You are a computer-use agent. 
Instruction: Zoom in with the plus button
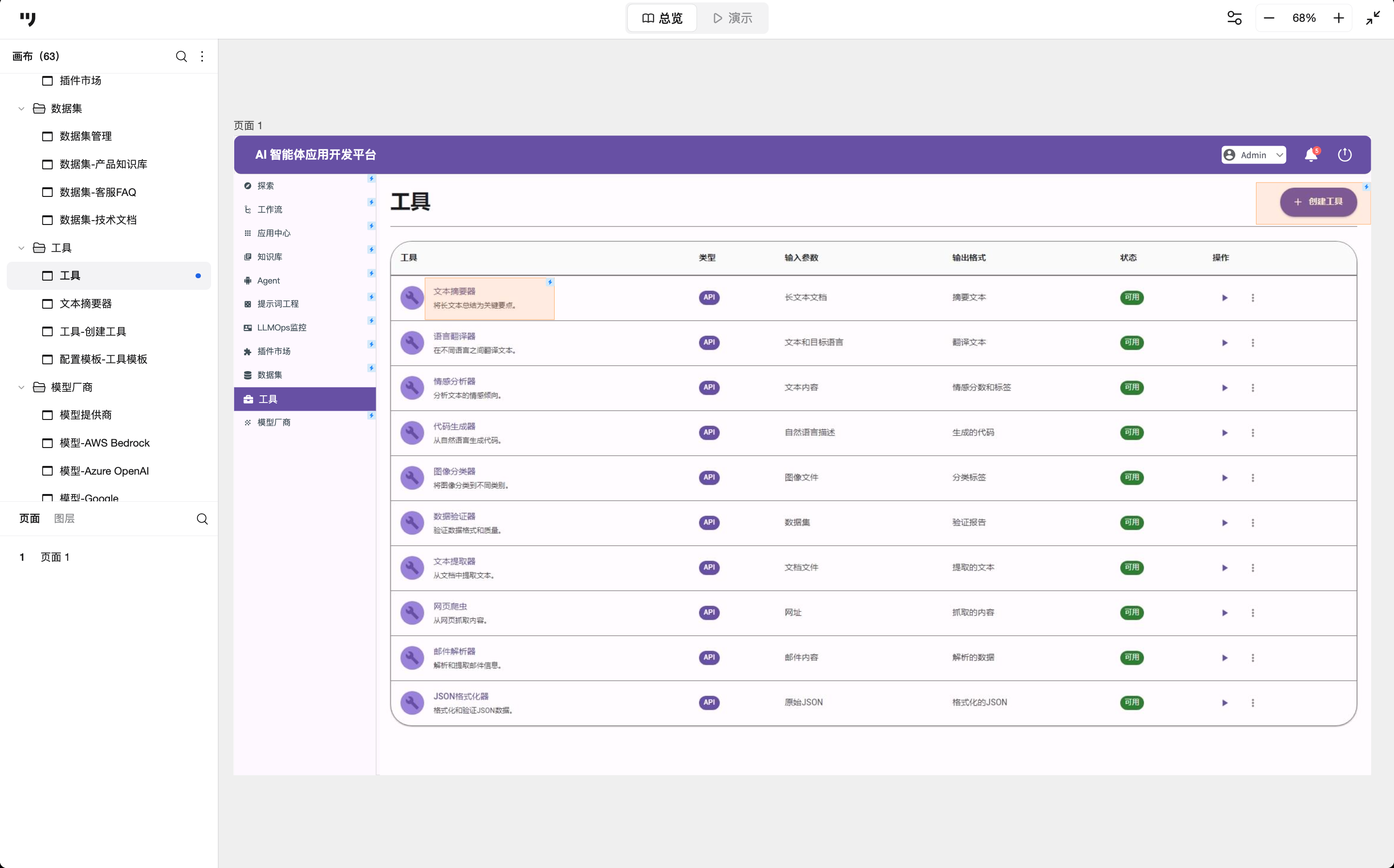point(1339,18)
